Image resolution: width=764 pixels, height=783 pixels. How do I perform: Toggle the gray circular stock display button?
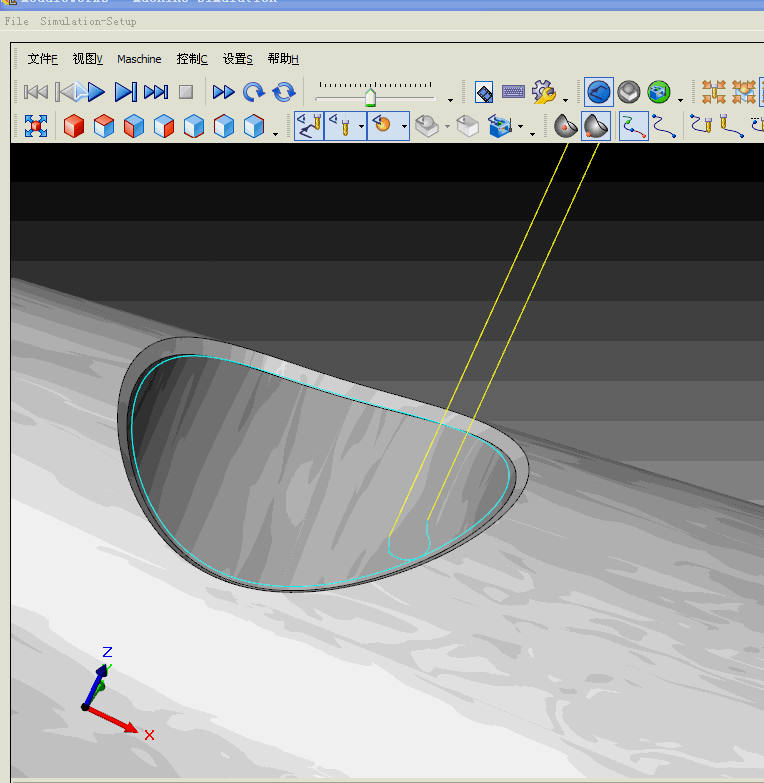629,92
